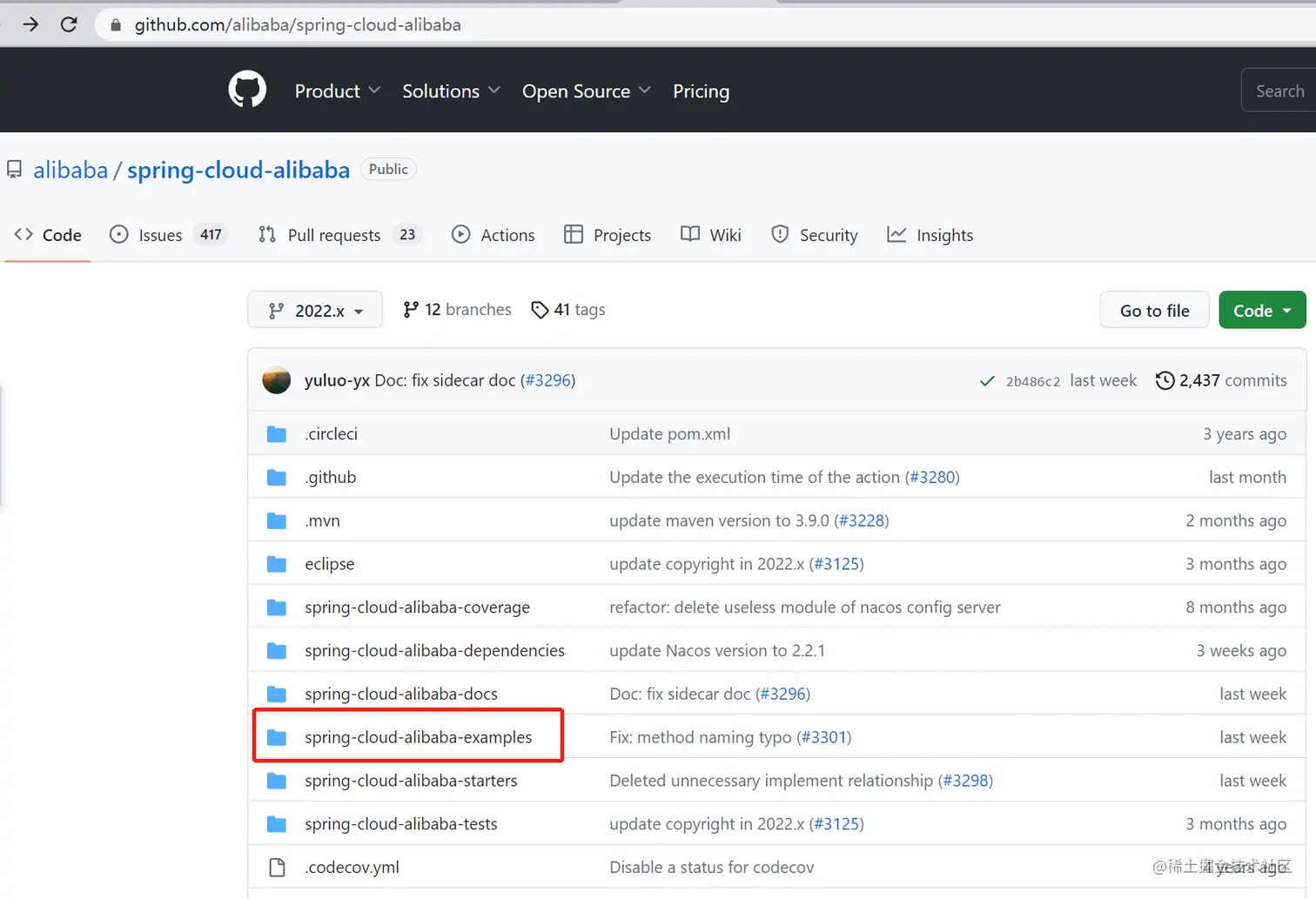Expand the green Code dropdown button
Image resolution: width=1316 pixels, height=899 pixels.
tap(1262, 310)
